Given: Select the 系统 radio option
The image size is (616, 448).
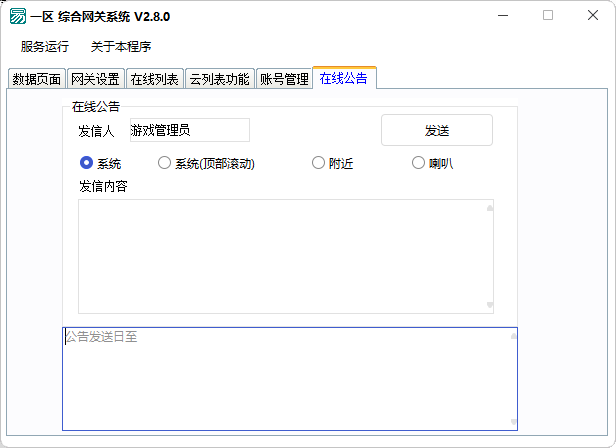Looking at the screenshot, I should [x=87, y=163].
